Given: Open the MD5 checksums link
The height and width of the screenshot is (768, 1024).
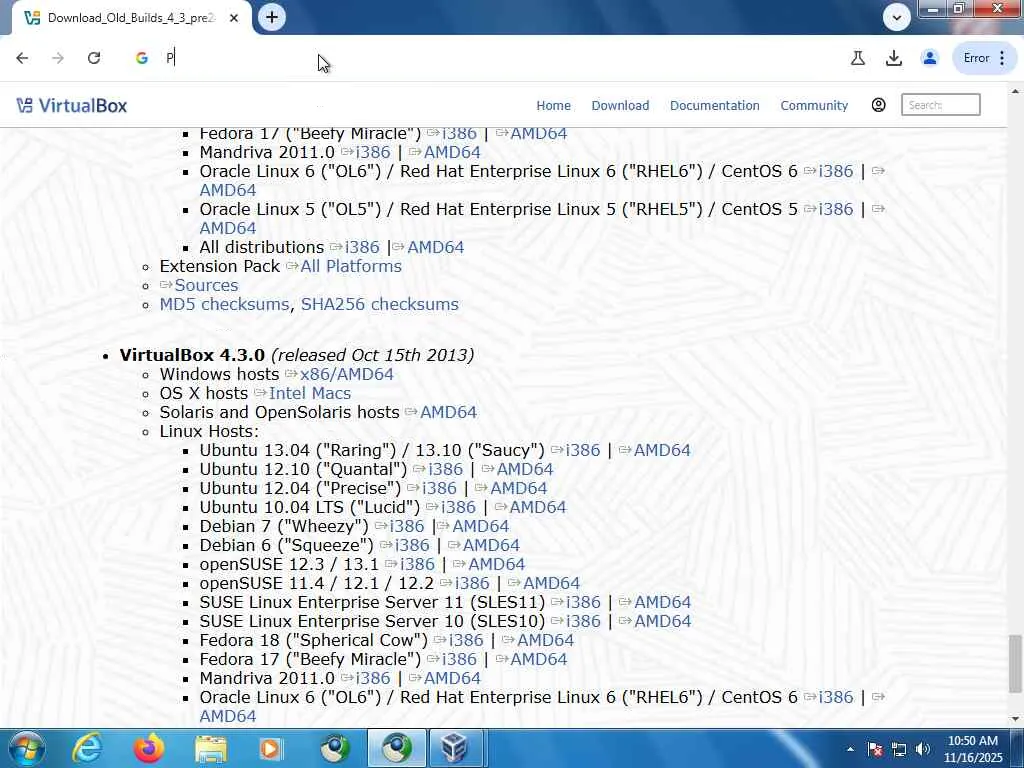Looking at the screenshot, I should coord(224,304).
